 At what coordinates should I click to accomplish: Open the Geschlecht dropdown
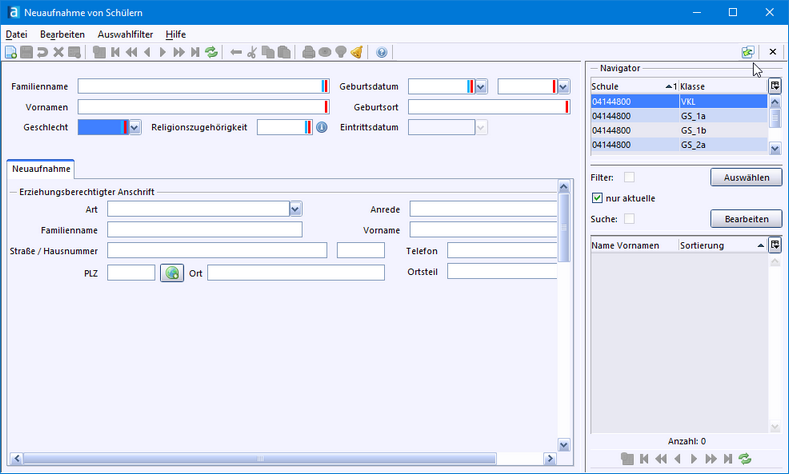click(x=135, y=128)
